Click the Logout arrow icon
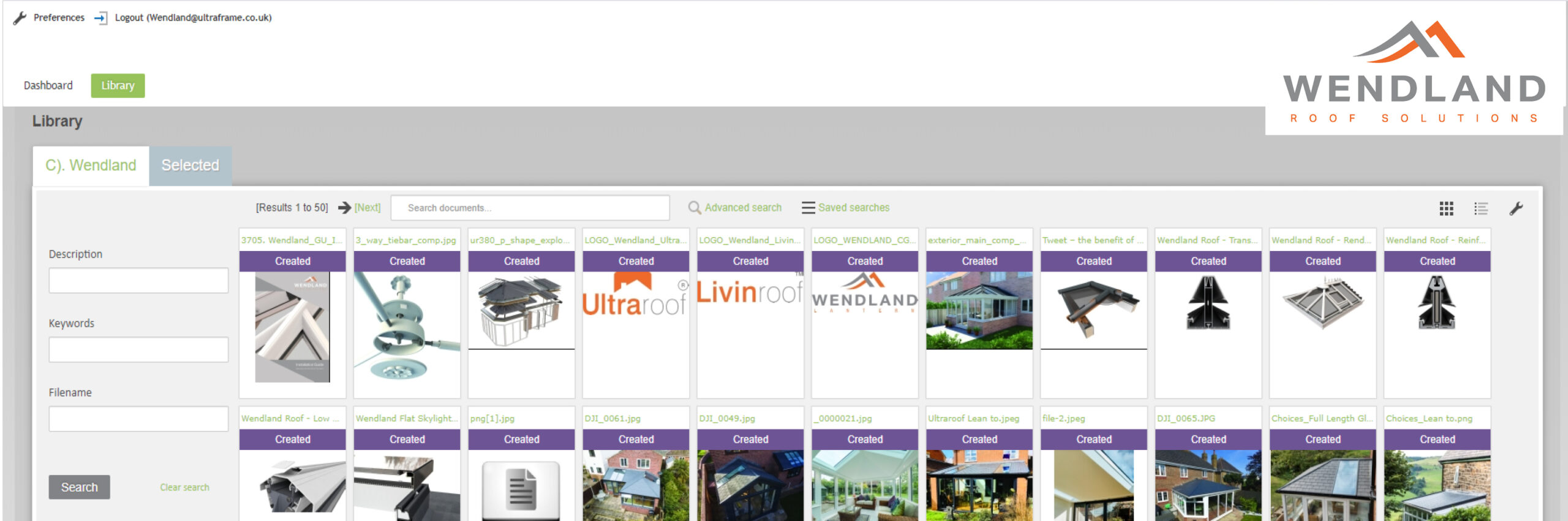Viewport: 1568px width, 521px height. tap(100, 18)
